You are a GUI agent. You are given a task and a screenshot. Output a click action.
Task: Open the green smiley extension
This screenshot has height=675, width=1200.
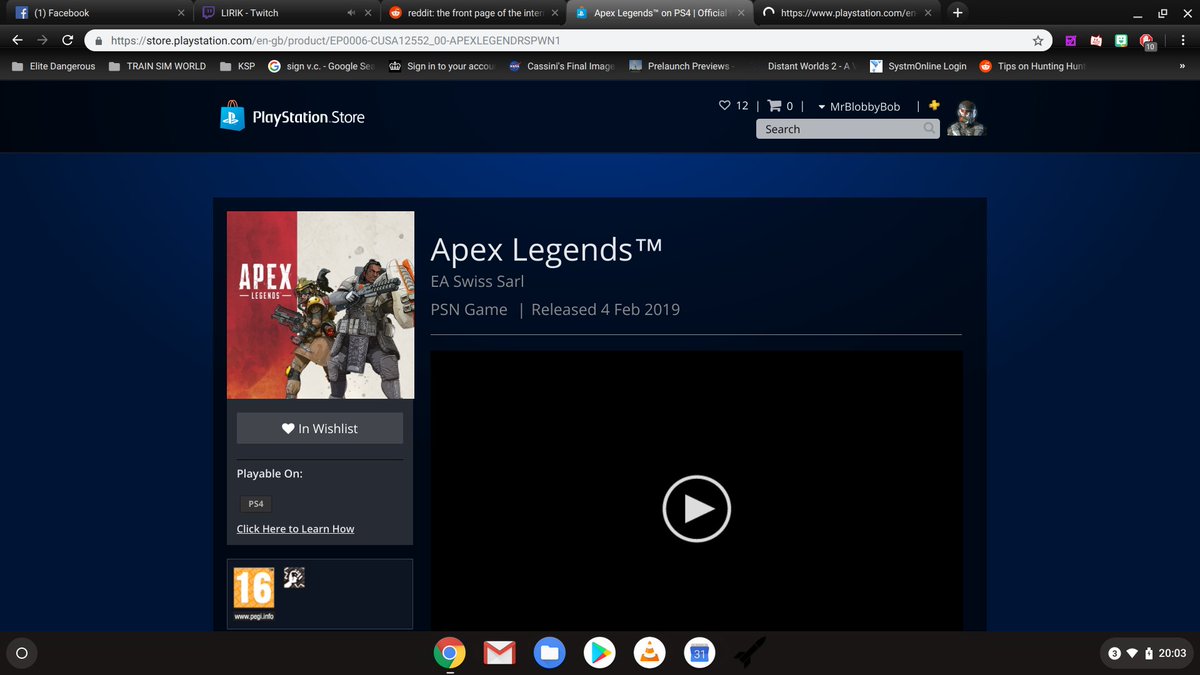coord(1122,41)
